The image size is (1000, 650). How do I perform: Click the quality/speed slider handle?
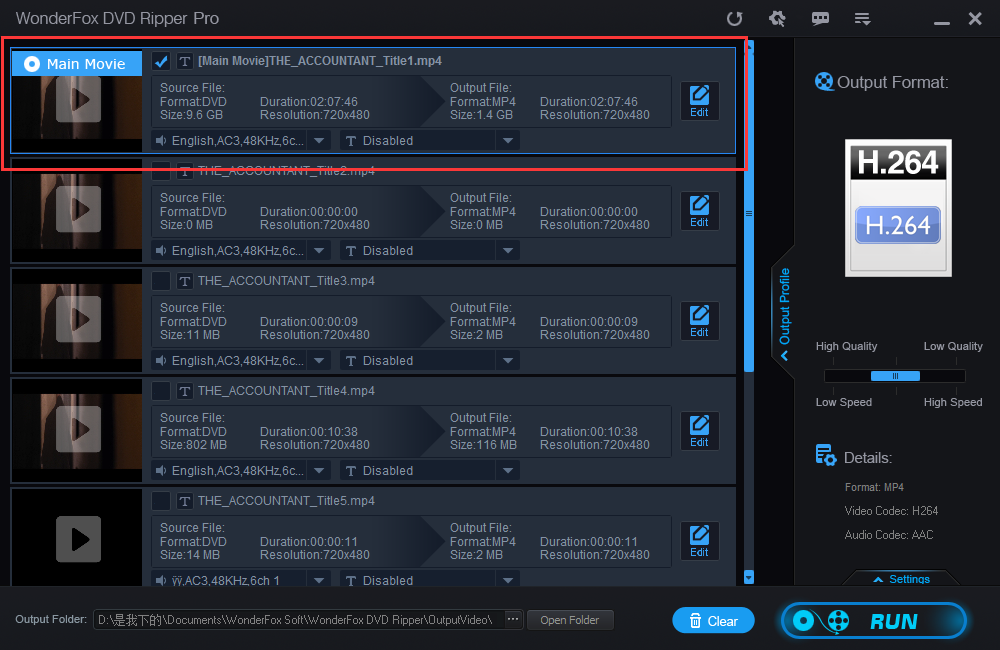click(895, 376)
